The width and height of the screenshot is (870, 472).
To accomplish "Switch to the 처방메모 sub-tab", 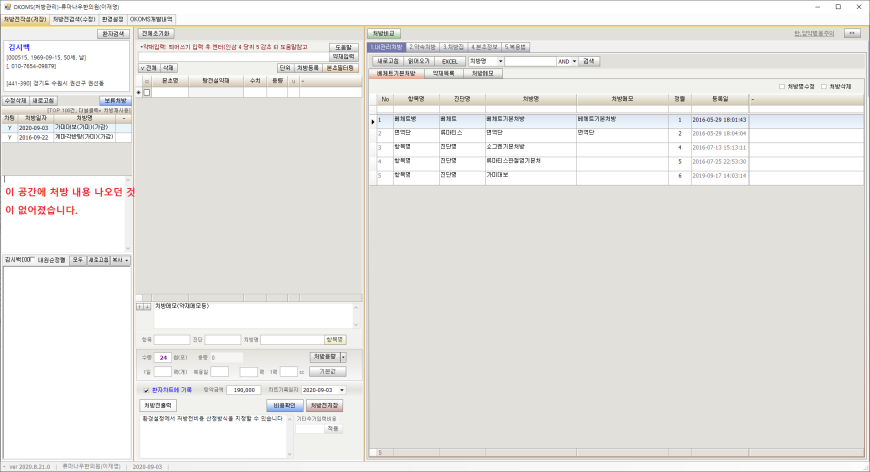I will tap(482, 73).
